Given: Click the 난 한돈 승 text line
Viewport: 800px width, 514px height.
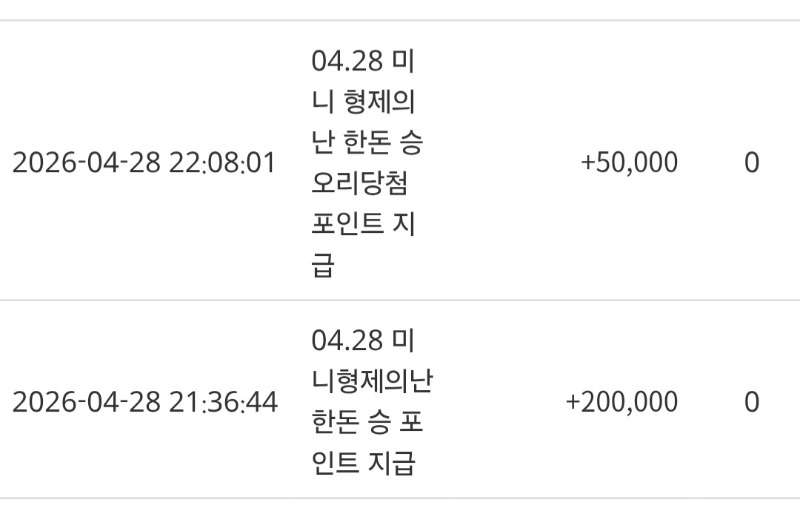Looking at the screenshot, I should point(366,144).
